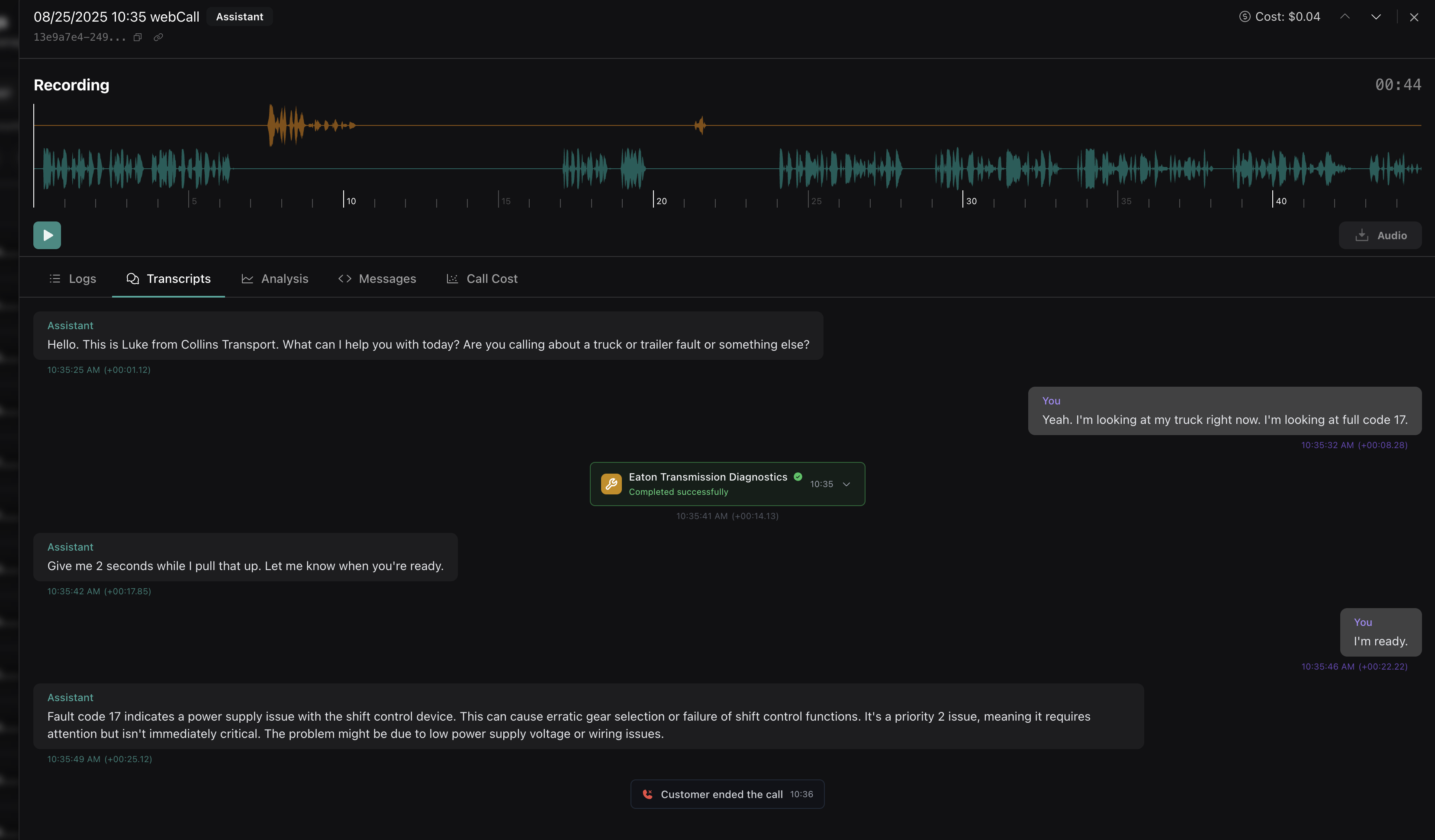Go to previous call with up chevron

coord(1345,16)
